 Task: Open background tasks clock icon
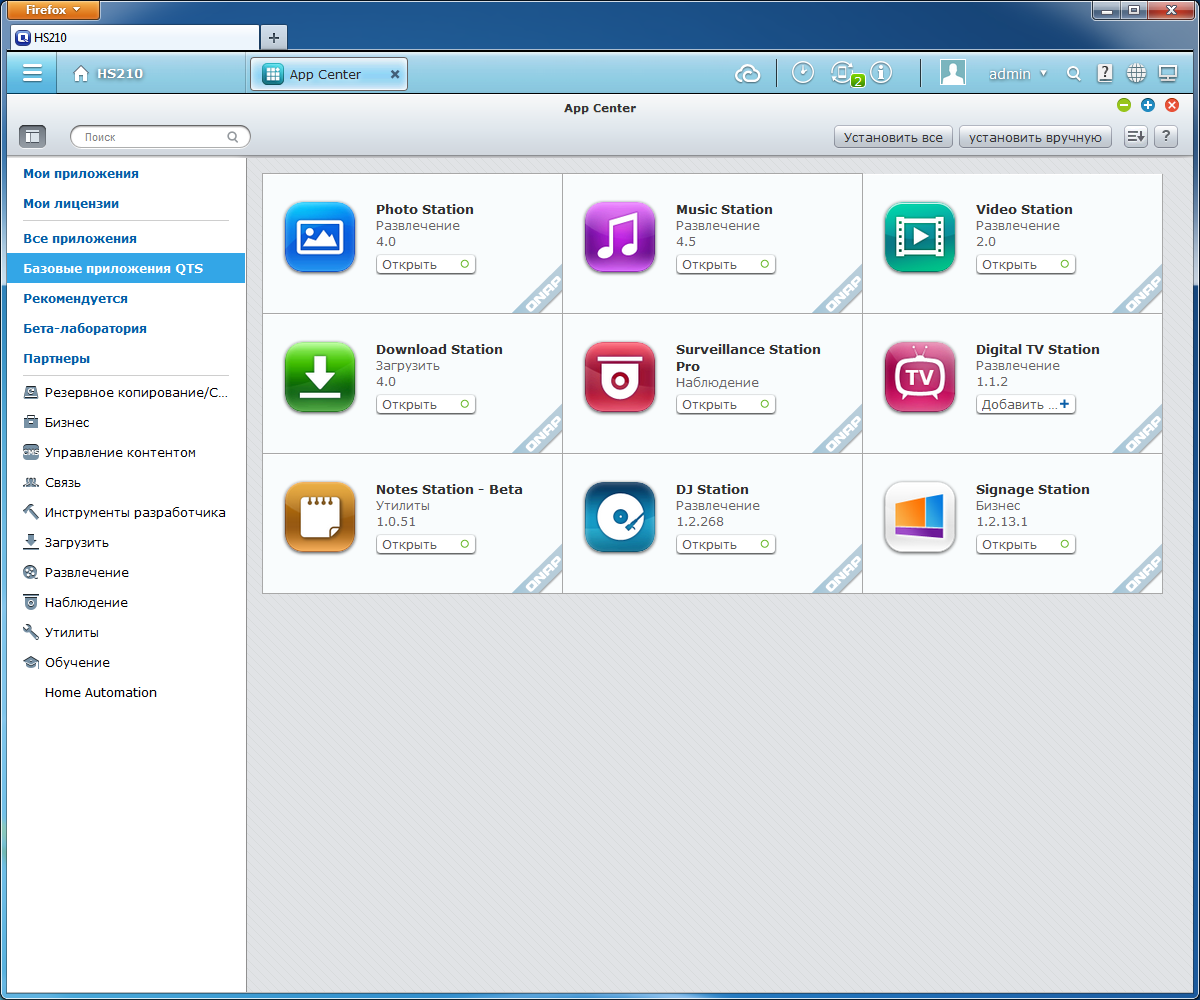pos(803,73)
